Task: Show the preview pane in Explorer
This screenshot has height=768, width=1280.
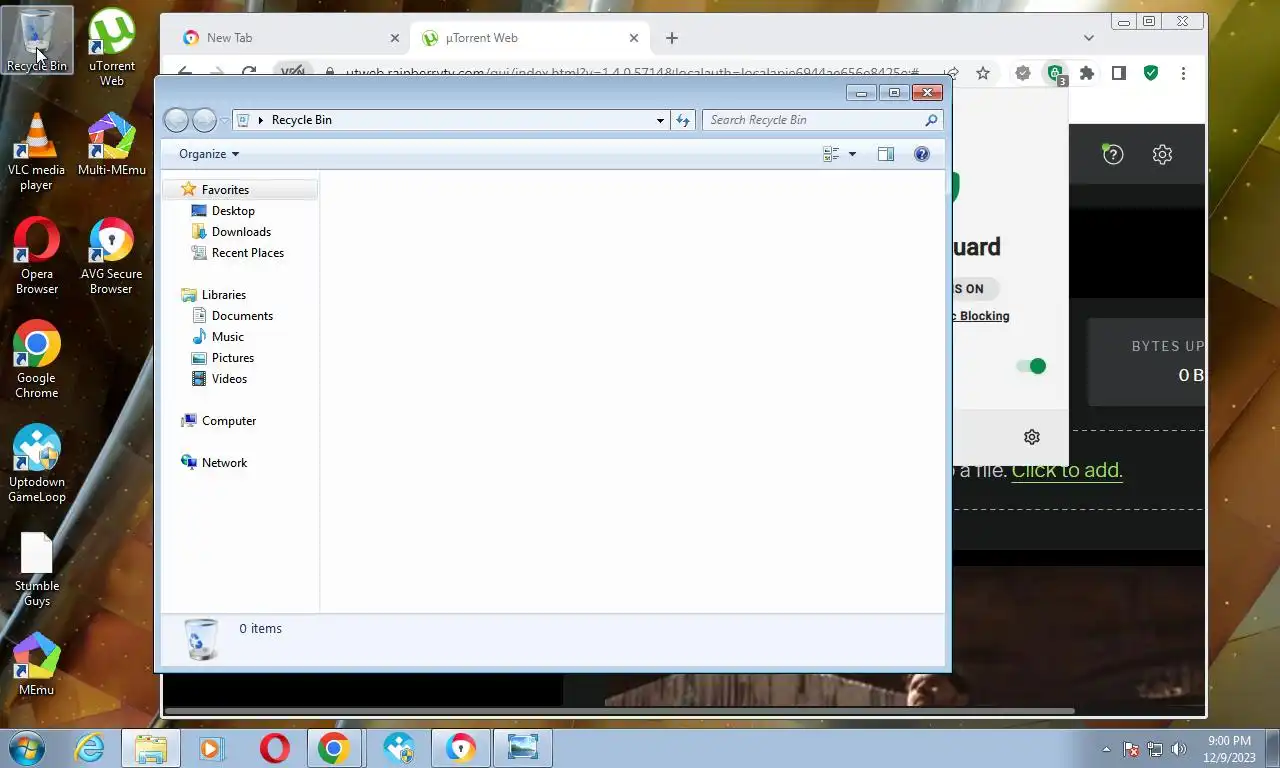Action: (x=885, y=154)
